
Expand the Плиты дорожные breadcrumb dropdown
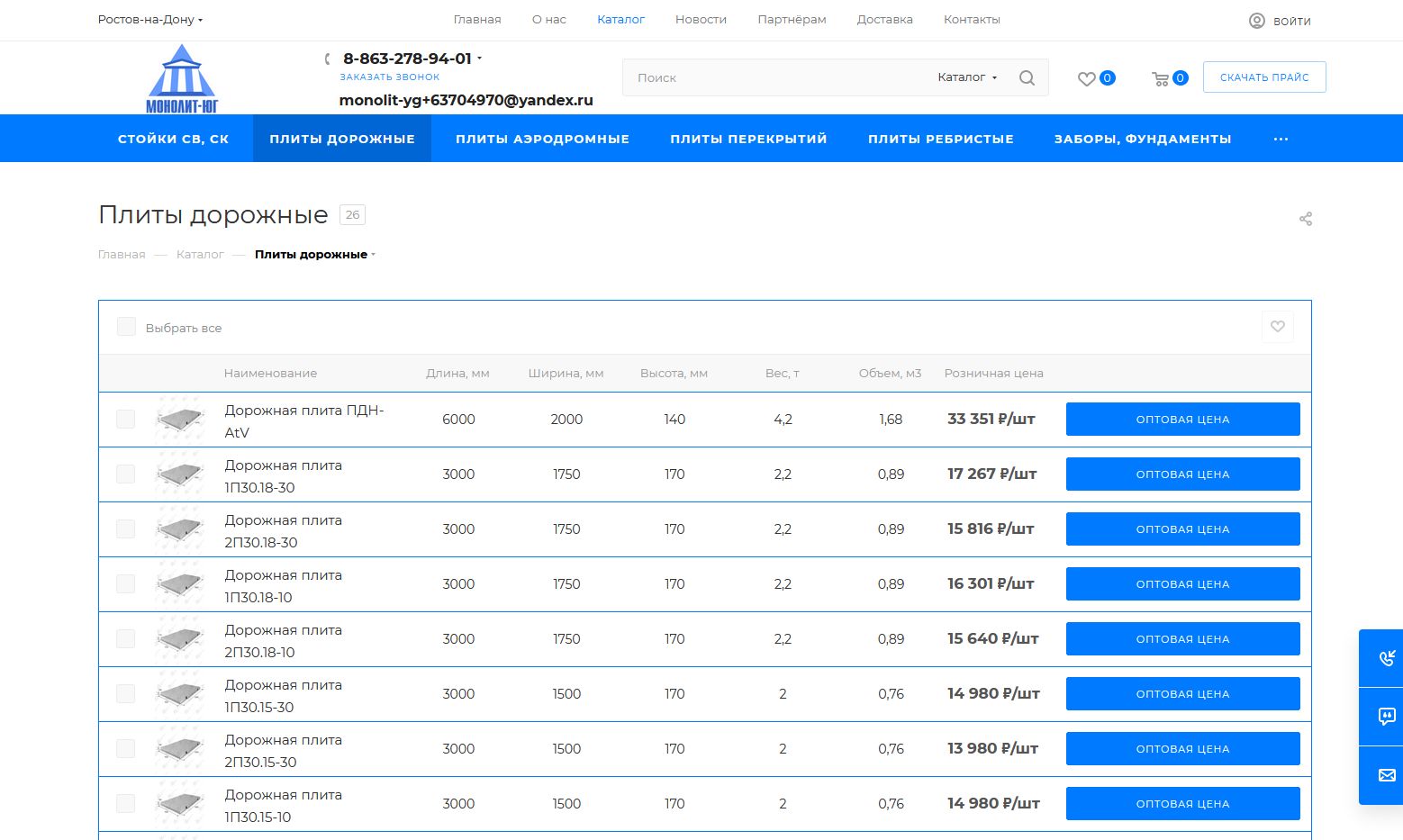point(315,255)
